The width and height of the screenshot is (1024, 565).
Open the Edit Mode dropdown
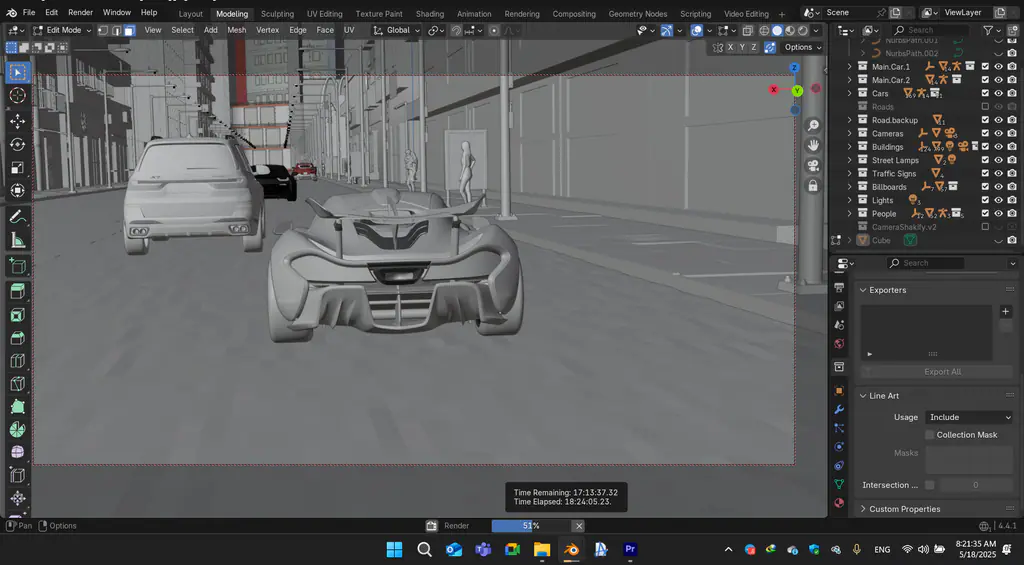(63, 30)
